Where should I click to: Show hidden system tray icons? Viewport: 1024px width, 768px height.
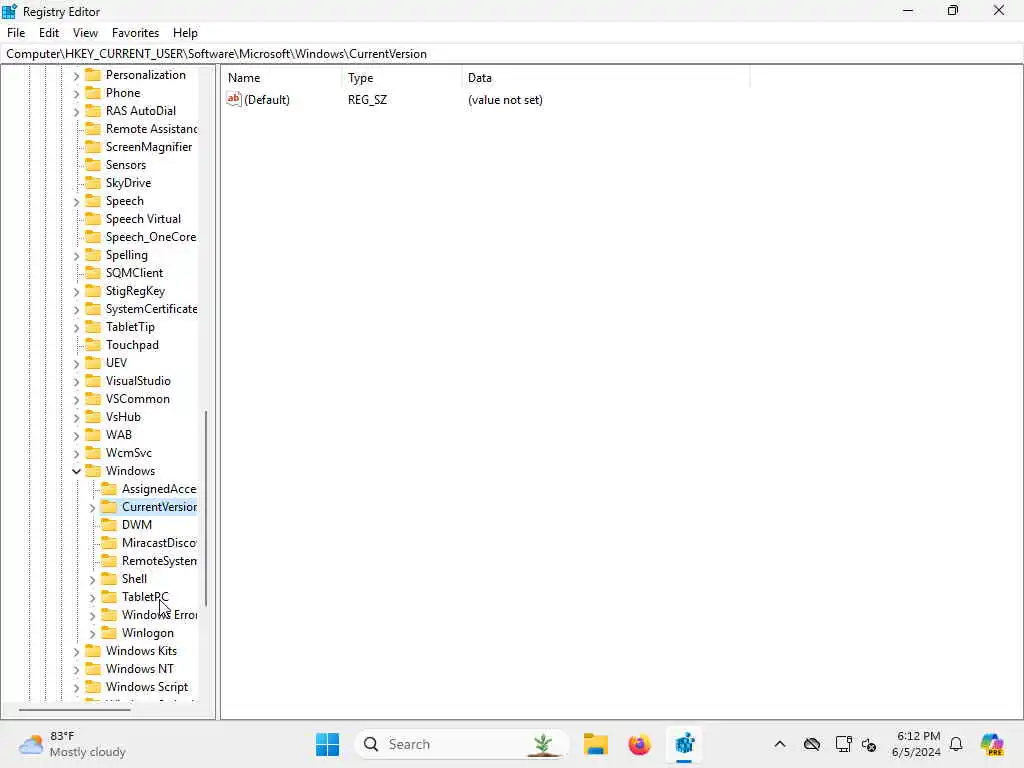(780, 744)
